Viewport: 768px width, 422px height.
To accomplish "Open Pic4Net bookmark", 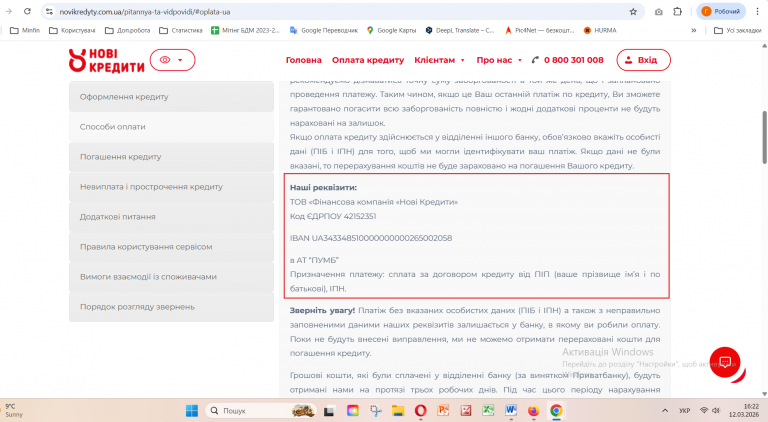I will coord(539,30).
